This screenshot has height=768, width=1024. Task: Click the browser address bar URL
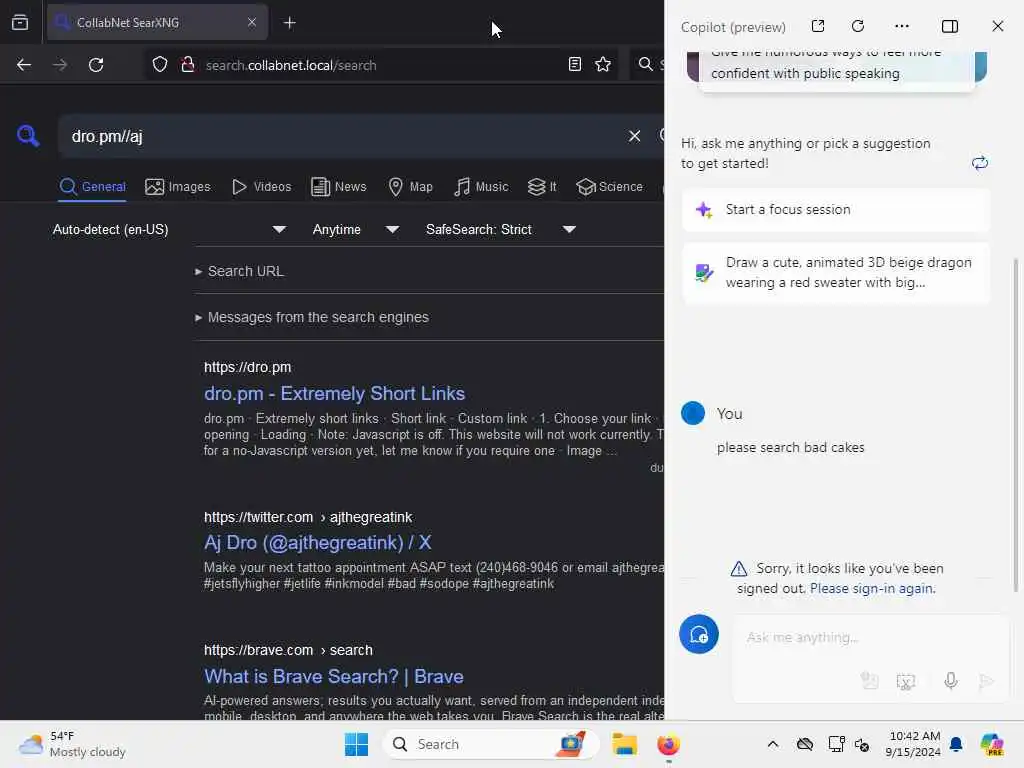pos(291,65)
